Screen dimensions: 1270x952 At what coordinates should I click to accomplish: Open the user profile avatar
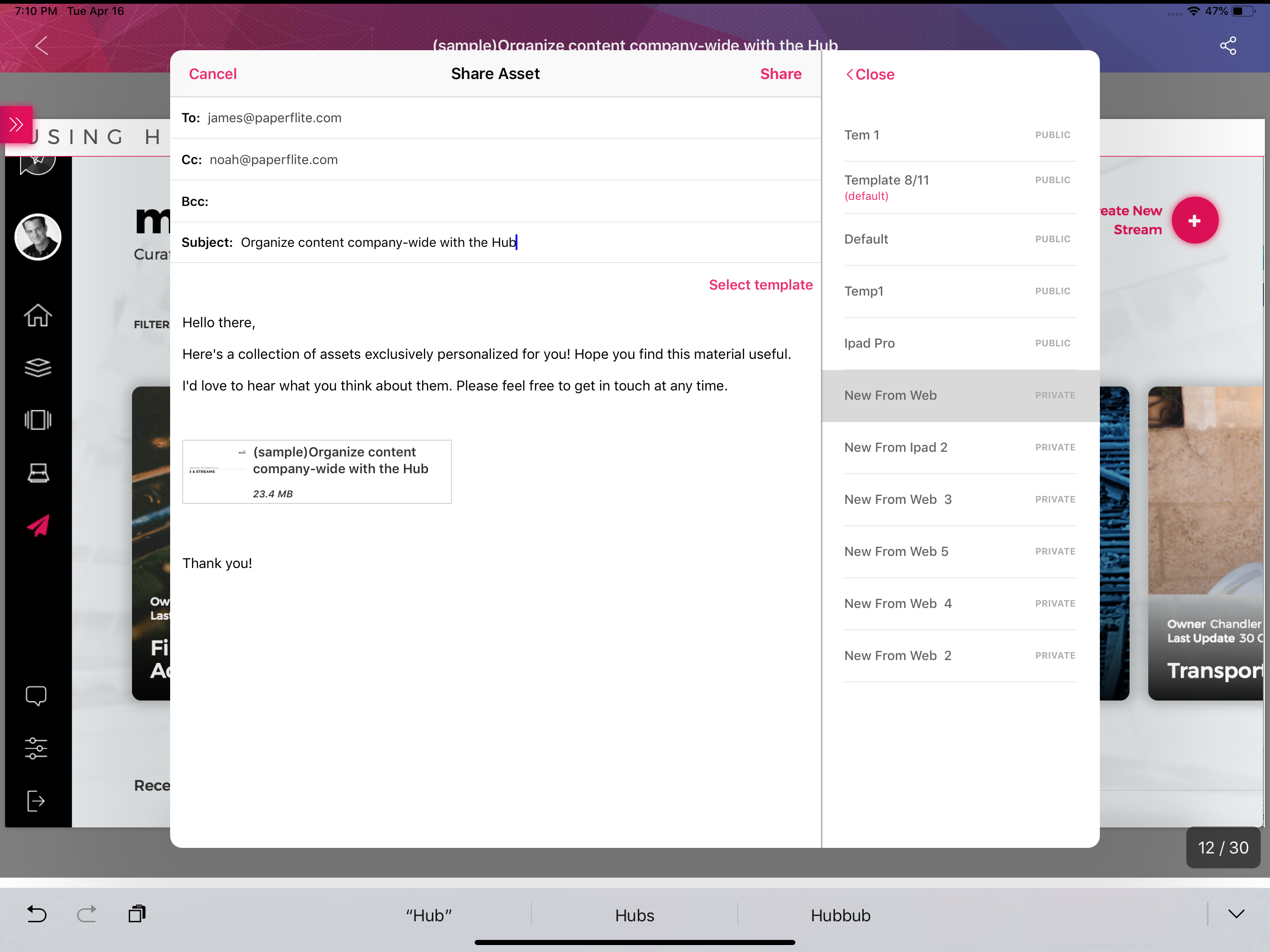pyautogui.click(x=38, y=237)
